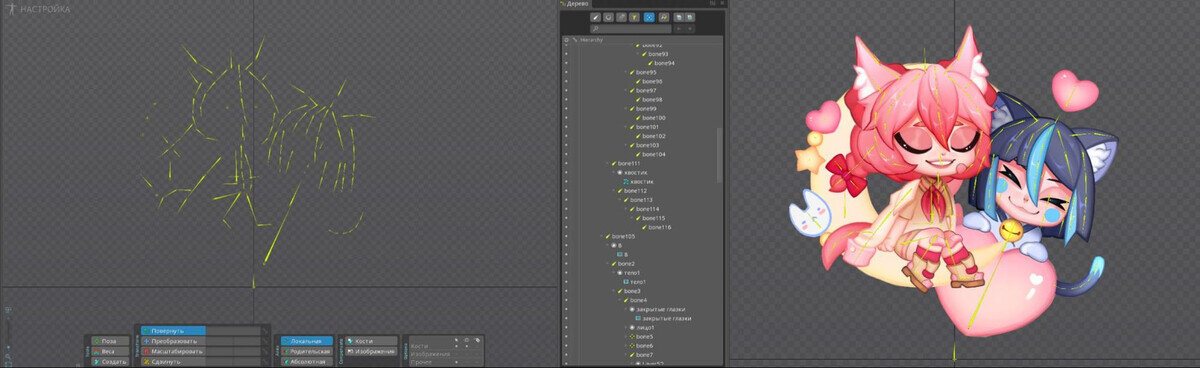Click the highlighted blue tree toolbar icon
This screenshot has height=368, width=1200.
649,17
